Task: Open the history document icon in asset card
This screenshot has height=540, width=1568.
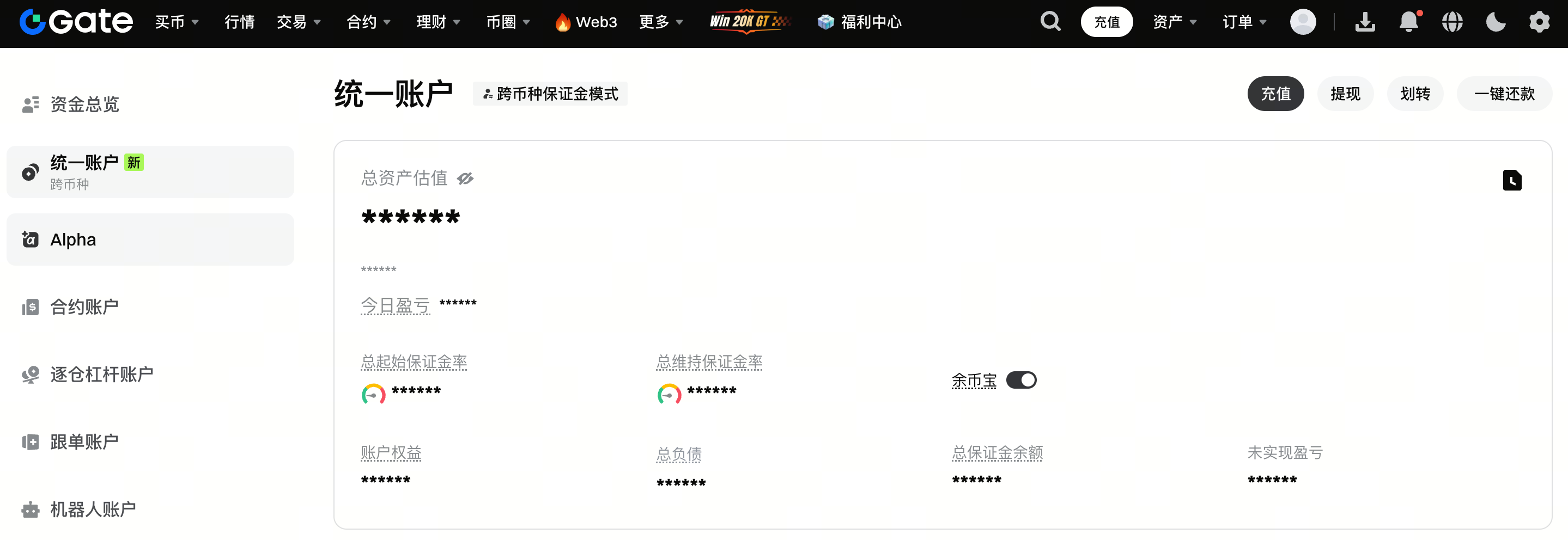Action: coord(1511,181)
